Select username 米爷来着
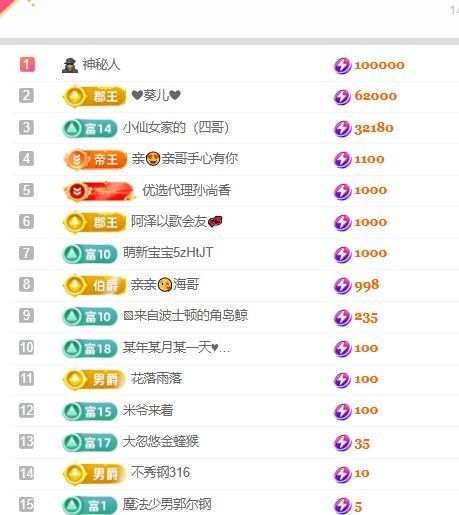Viewport: 459px width, 515px height. [148, 410]
